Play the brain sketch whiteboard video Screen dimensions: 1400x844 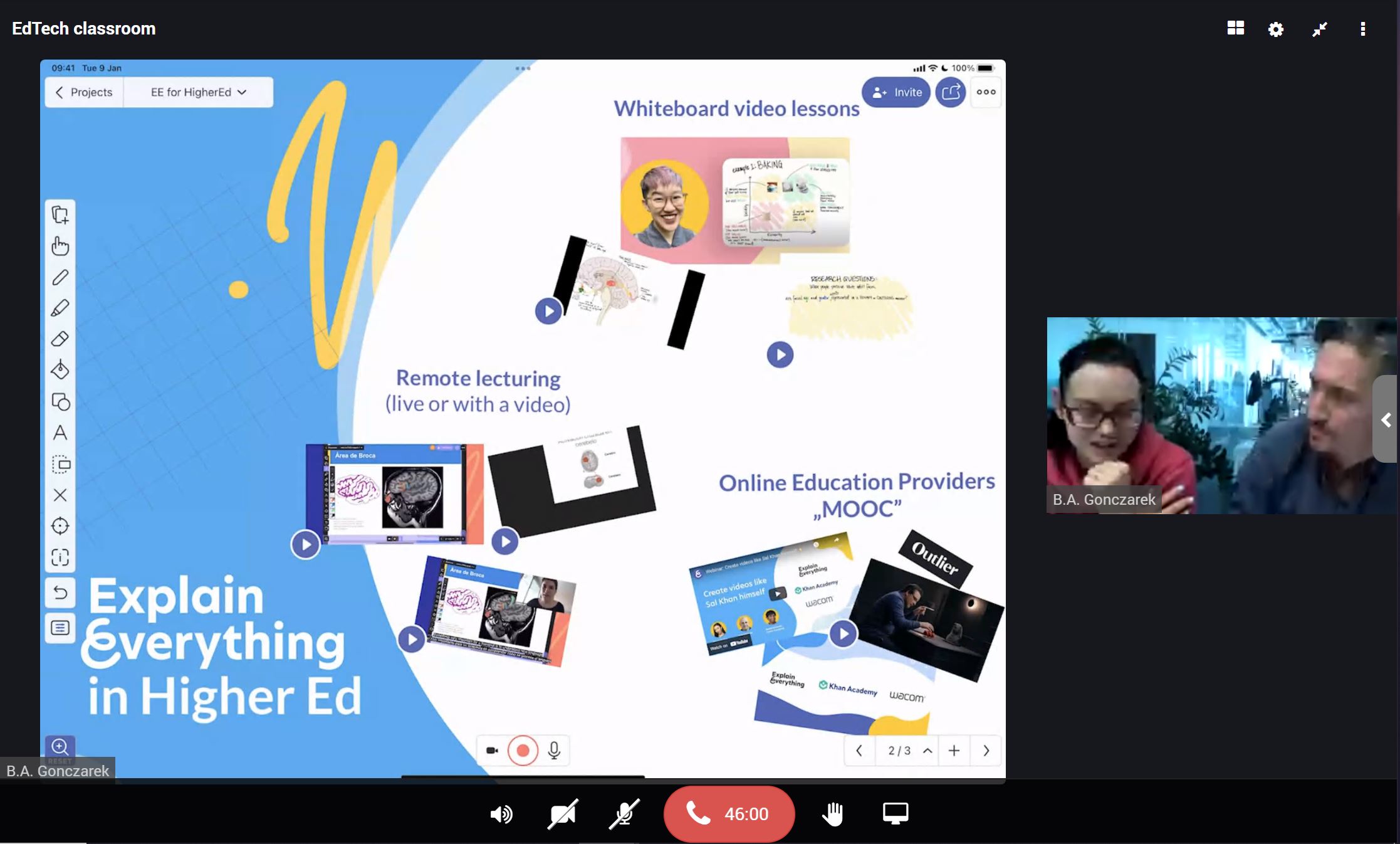tap(548, 310)
